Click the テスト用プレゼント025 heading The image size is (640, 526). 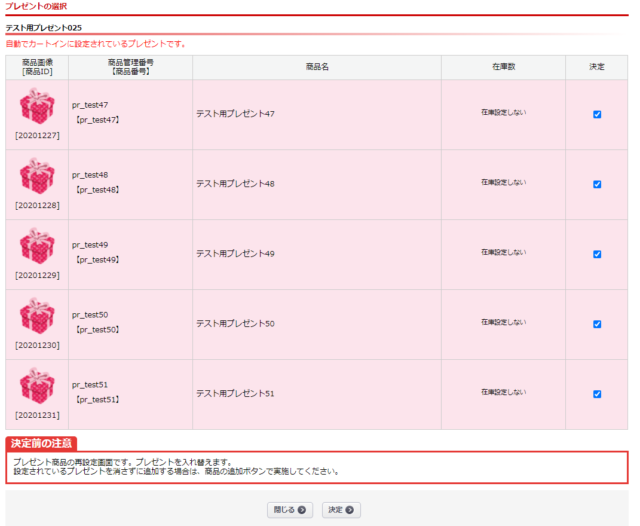pyautogui.click(x=44, y=28)
